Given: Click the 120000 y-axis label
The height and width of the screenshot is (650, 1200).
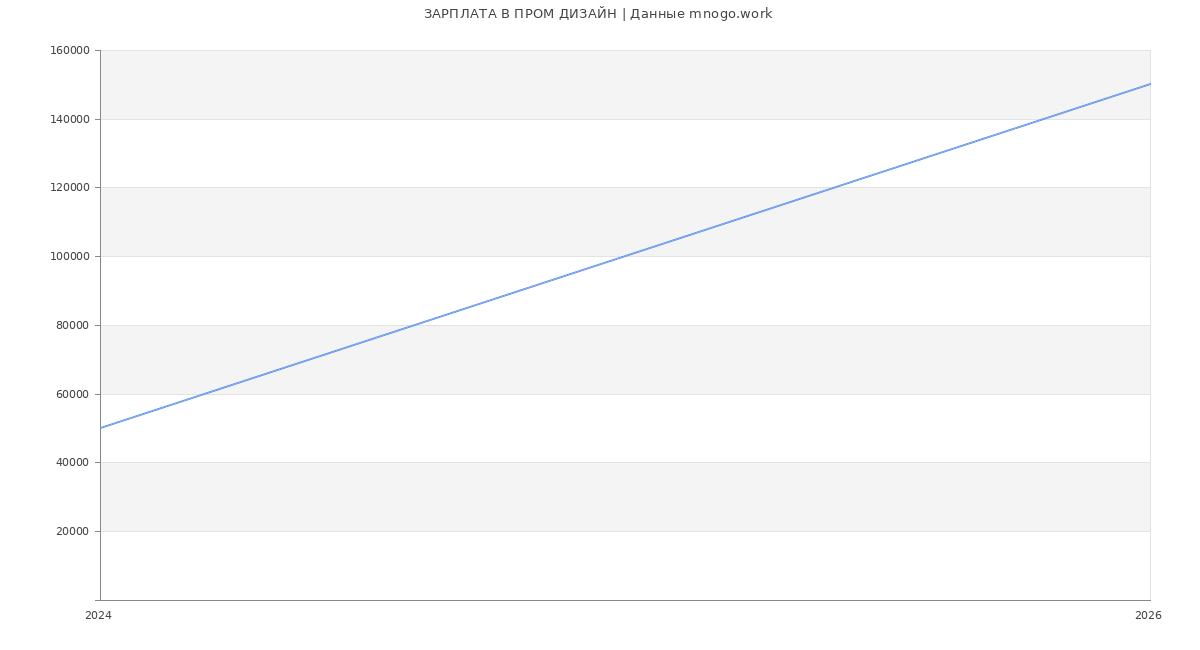Looking at the screenshot, I should coord(70,188).
